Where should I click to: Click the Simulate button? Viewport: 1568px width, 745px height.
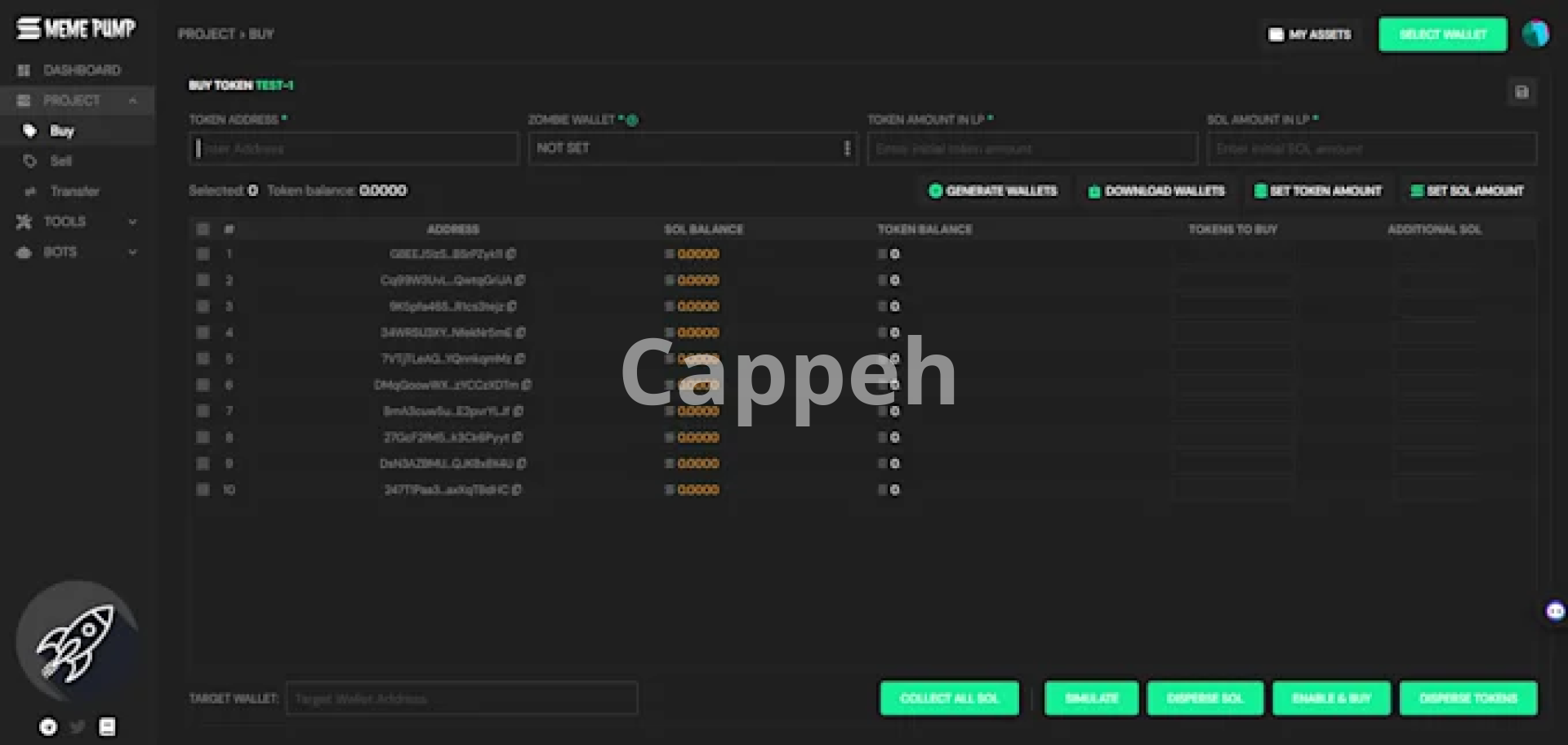[x=1091, y=698]
